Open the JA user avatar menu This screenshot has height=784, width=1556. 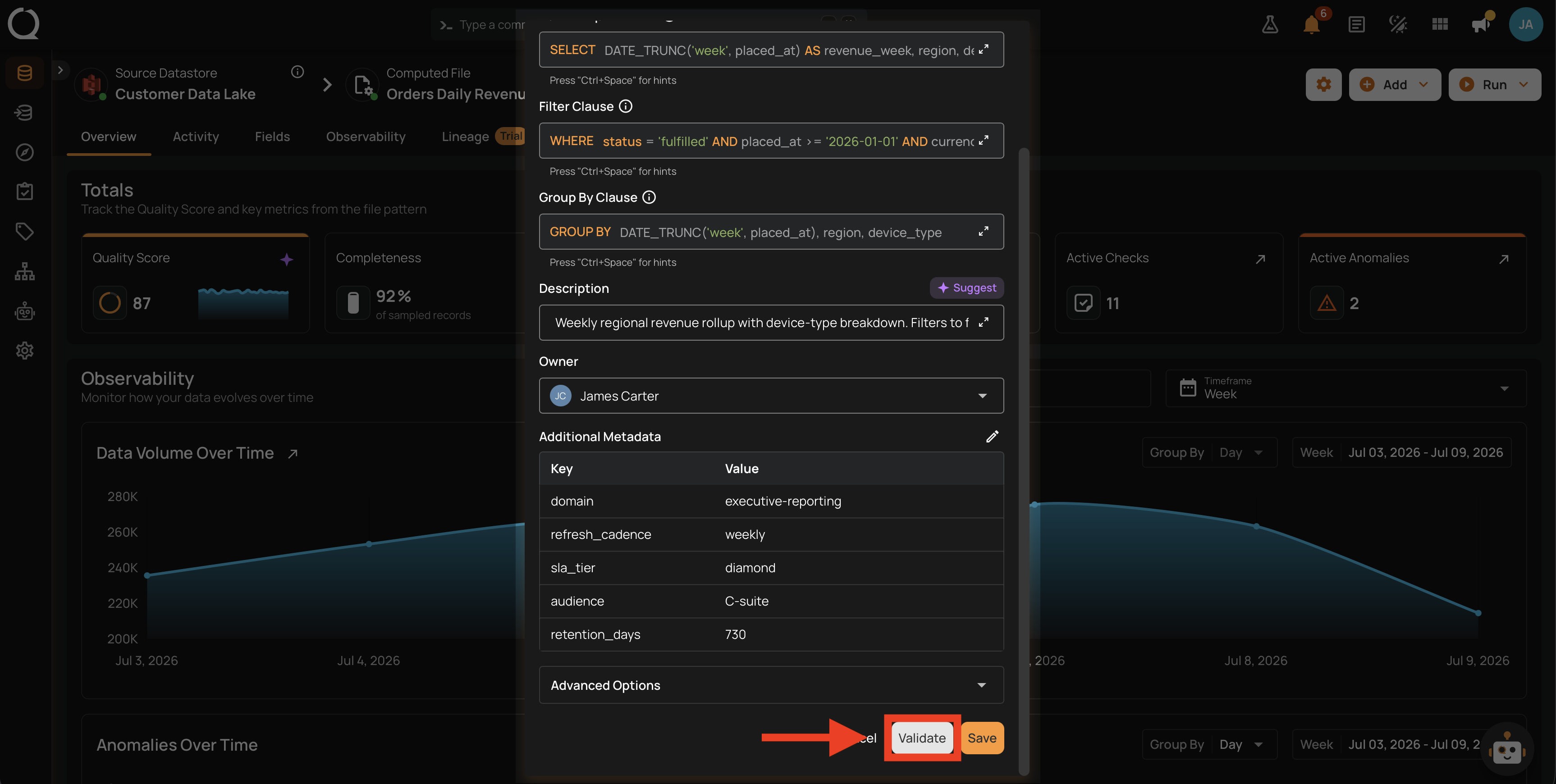1526,24
